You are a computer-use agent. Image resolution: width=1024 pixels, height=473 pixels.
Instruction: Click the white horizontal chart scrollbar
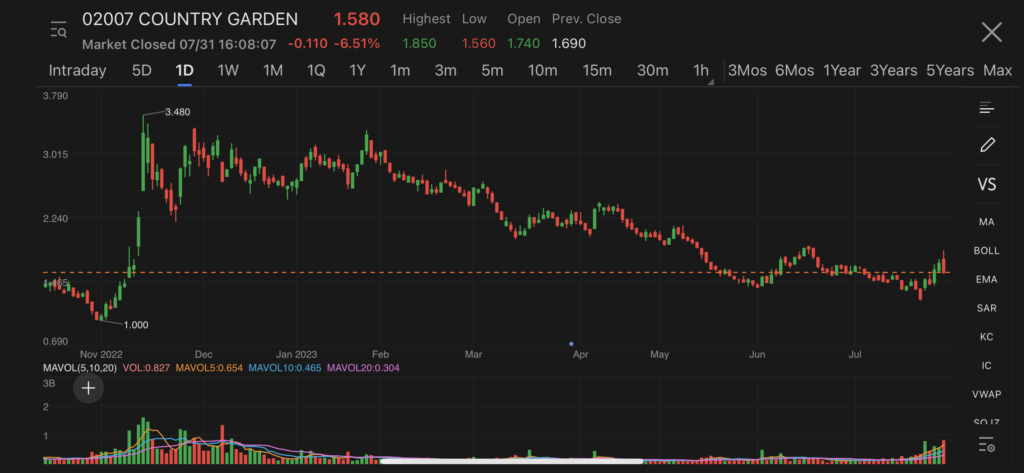[x=512, y=461]
